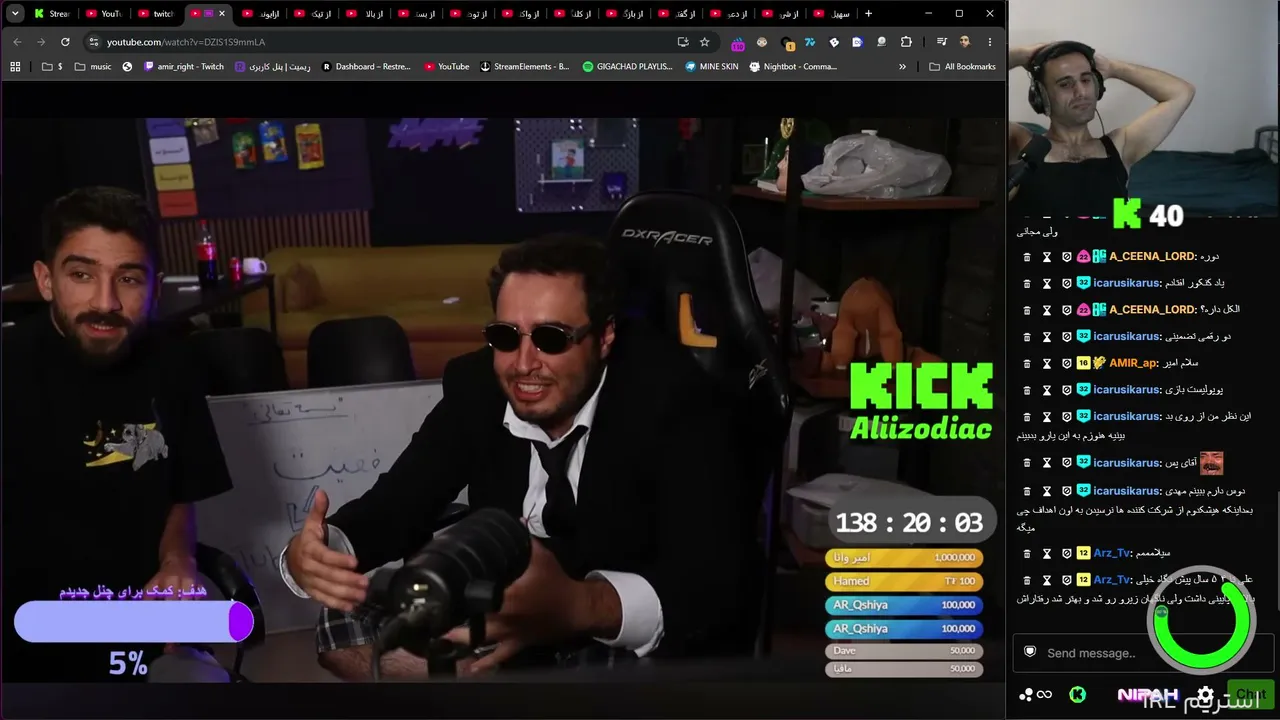Open the All Bookmarks folder
Screen dimensions: 1280x720
pyautogui.click(x=962, y=67)
